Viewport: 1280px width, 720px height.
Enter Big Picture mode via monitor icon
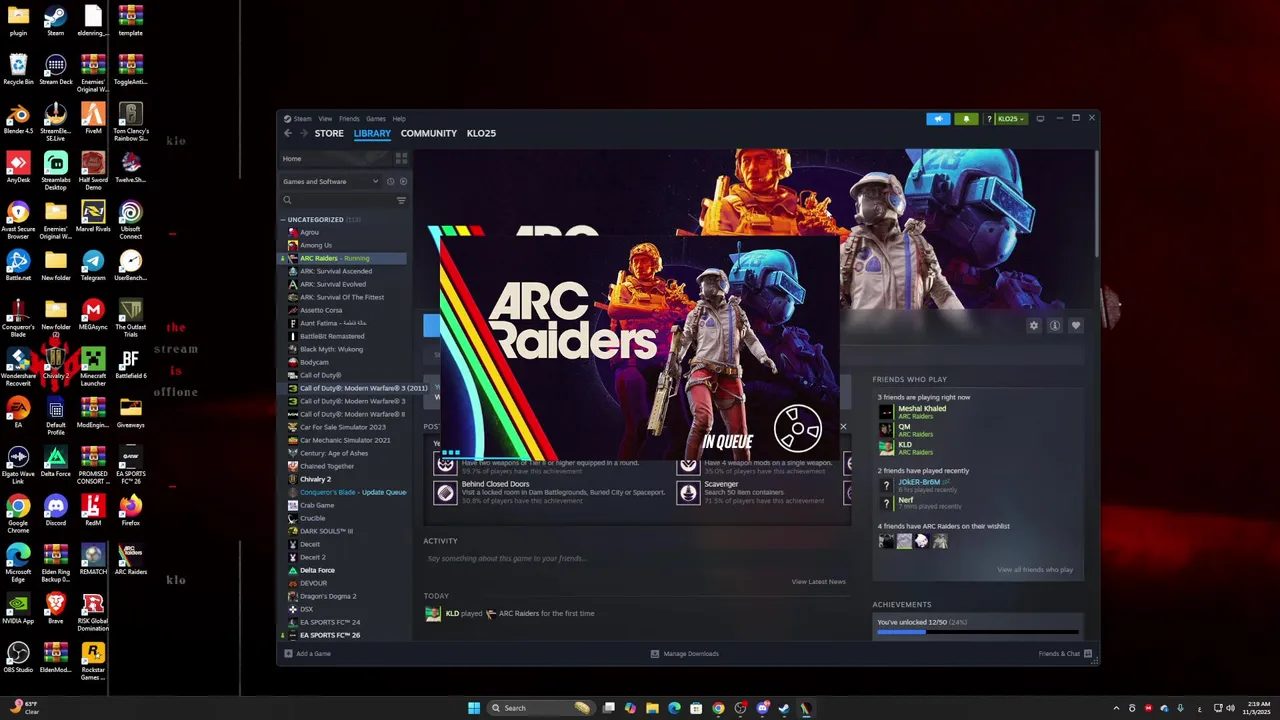(x=1040, y=118)
